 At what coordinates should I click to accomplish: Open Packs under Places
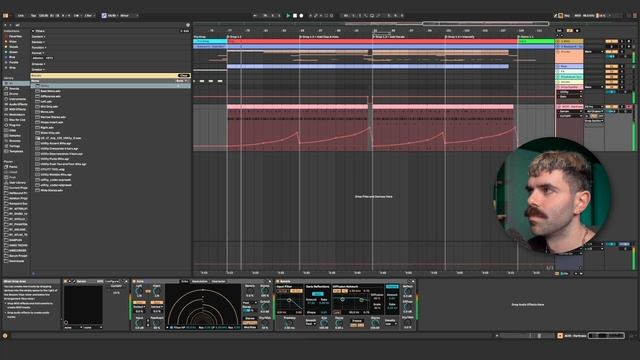[x=13, y=167]
